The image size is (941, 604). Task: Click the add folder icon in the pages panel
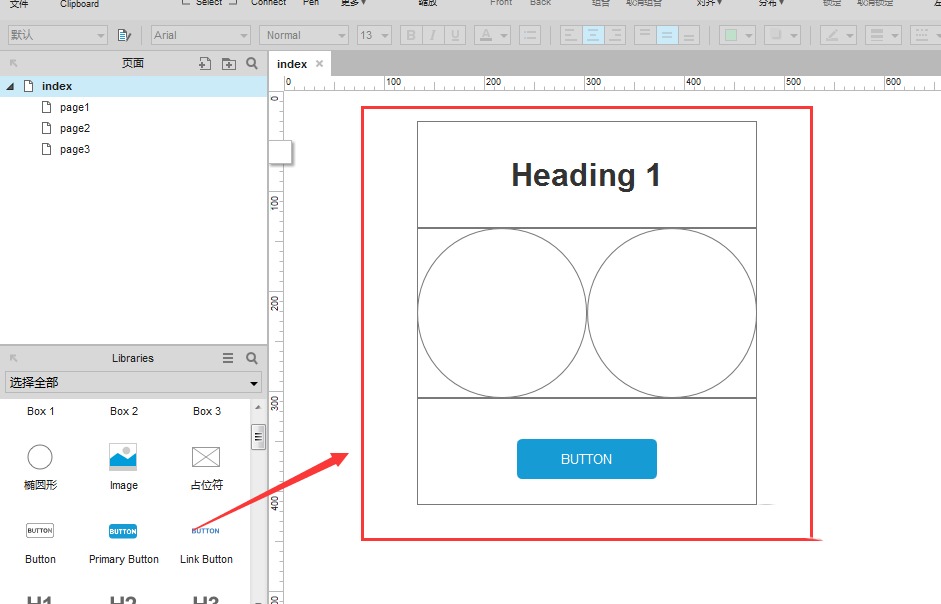(x=229, y=63)
